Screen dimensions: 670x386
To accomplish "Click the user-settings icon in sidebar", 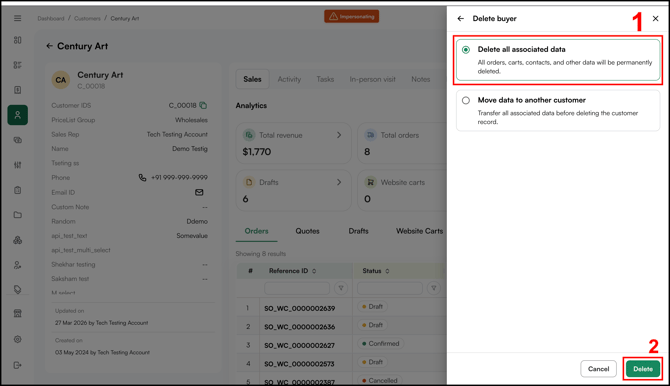I will pyautogui.click(x=18, y=265).
